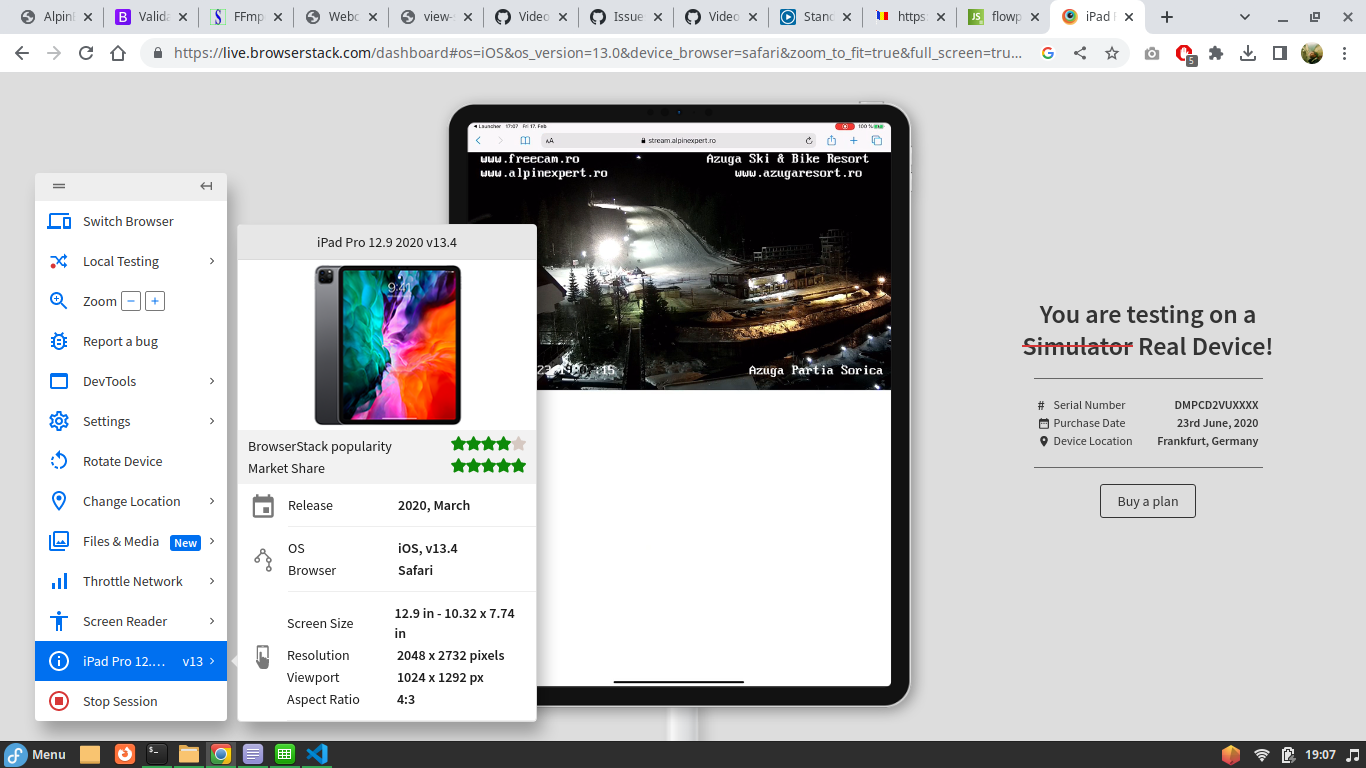Open the taskbar Menu button

pos(35,754)
